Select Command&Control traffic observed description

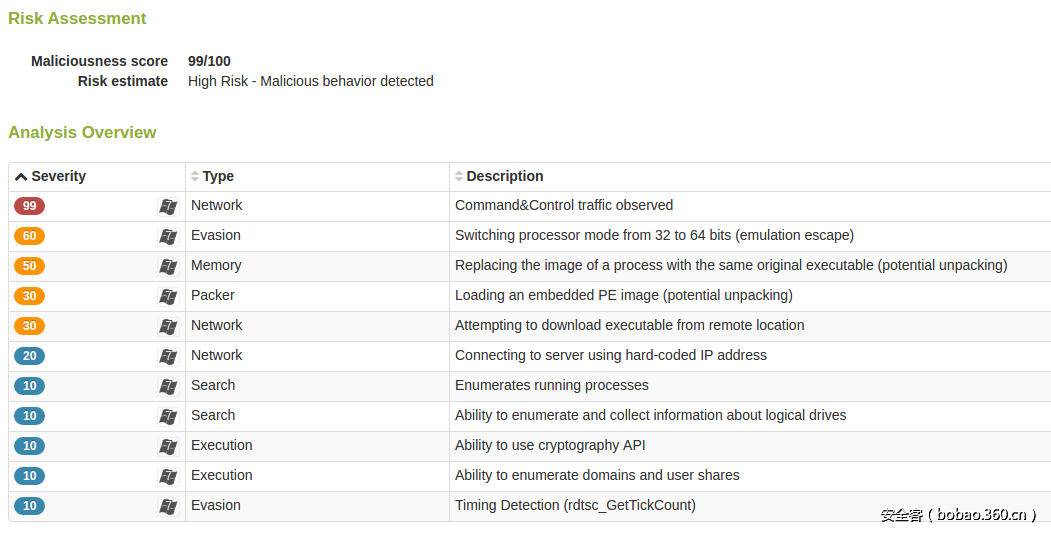[564, 205]
